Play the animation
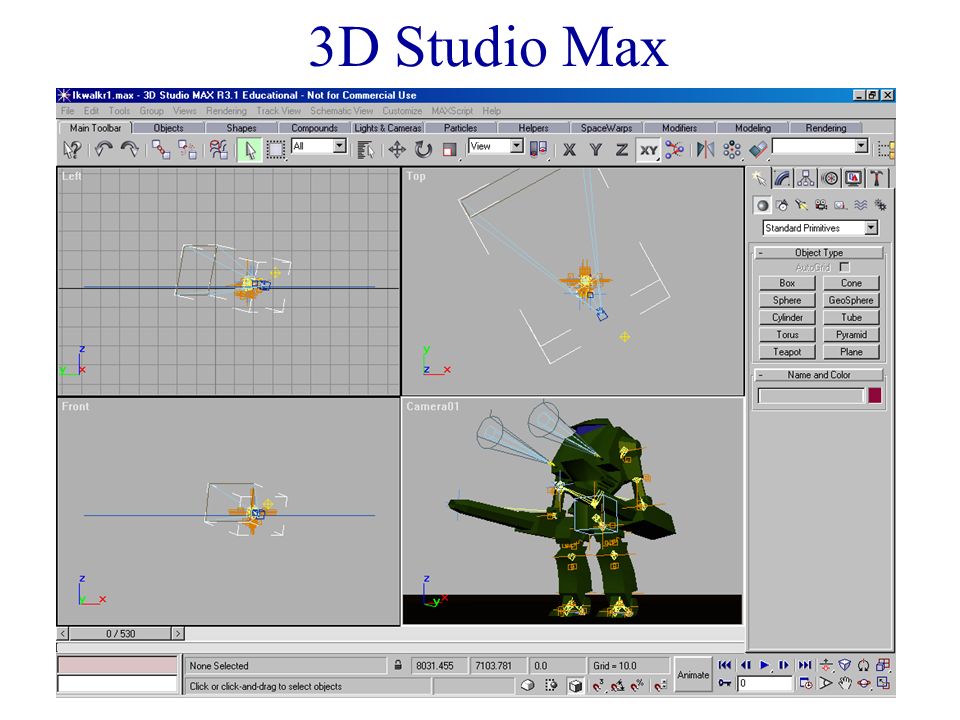 [764, 665]
